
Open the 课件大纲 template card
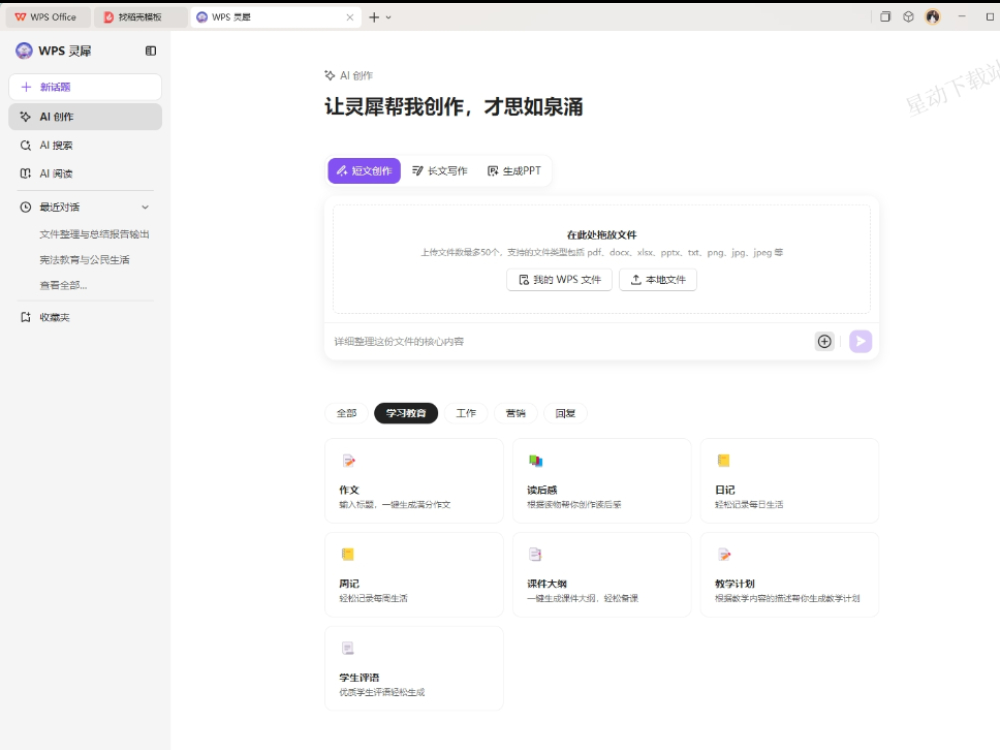click(x=602, y=575)
